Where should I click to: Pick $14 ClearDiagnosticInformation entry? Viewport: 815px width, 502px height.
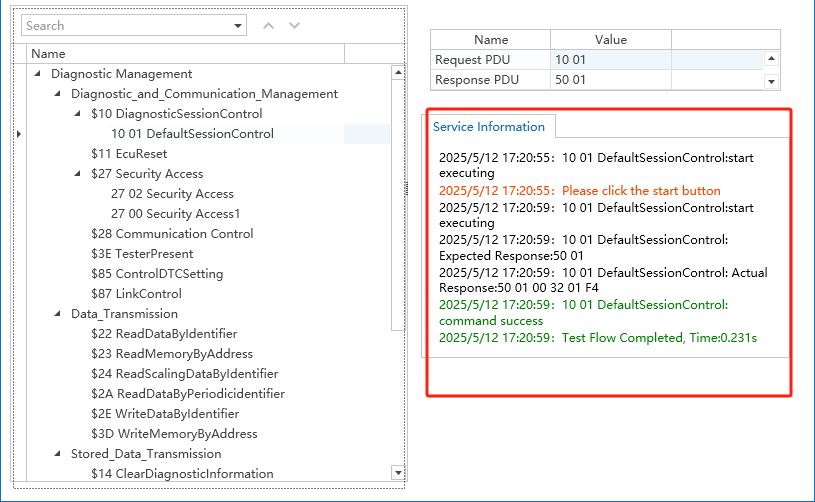point(181,474)
